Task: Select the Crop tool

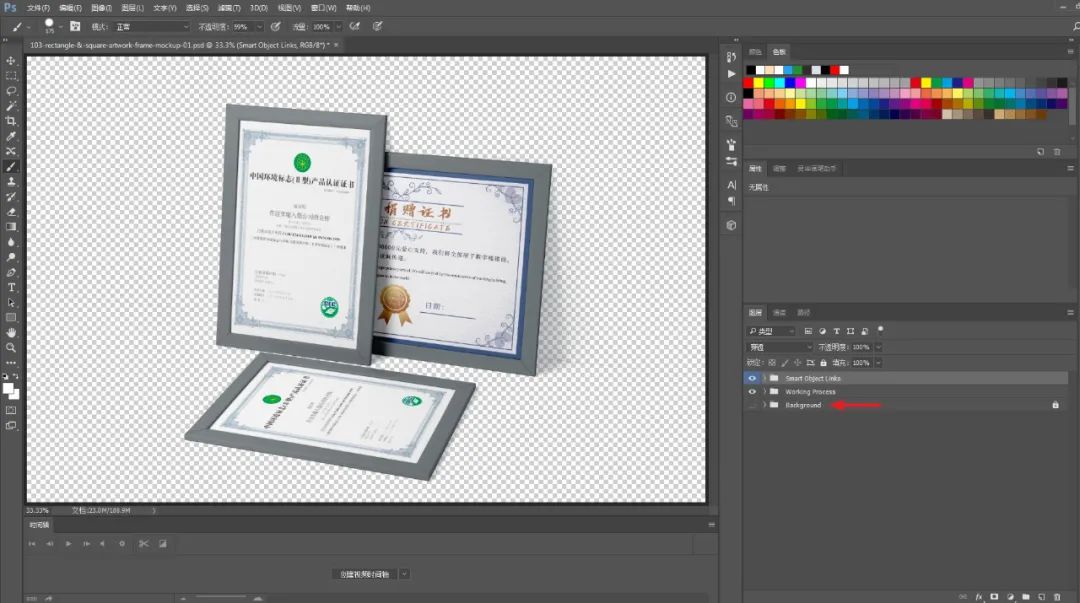Action: point(11,121)
